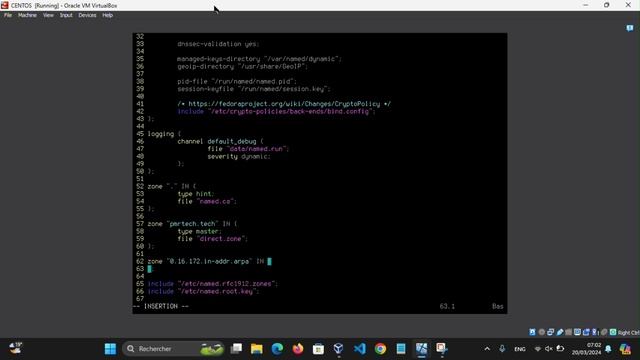Click line 57 zone "pmrtech.tech"
This screenshot has width=640, height=360.
[192, 224]
